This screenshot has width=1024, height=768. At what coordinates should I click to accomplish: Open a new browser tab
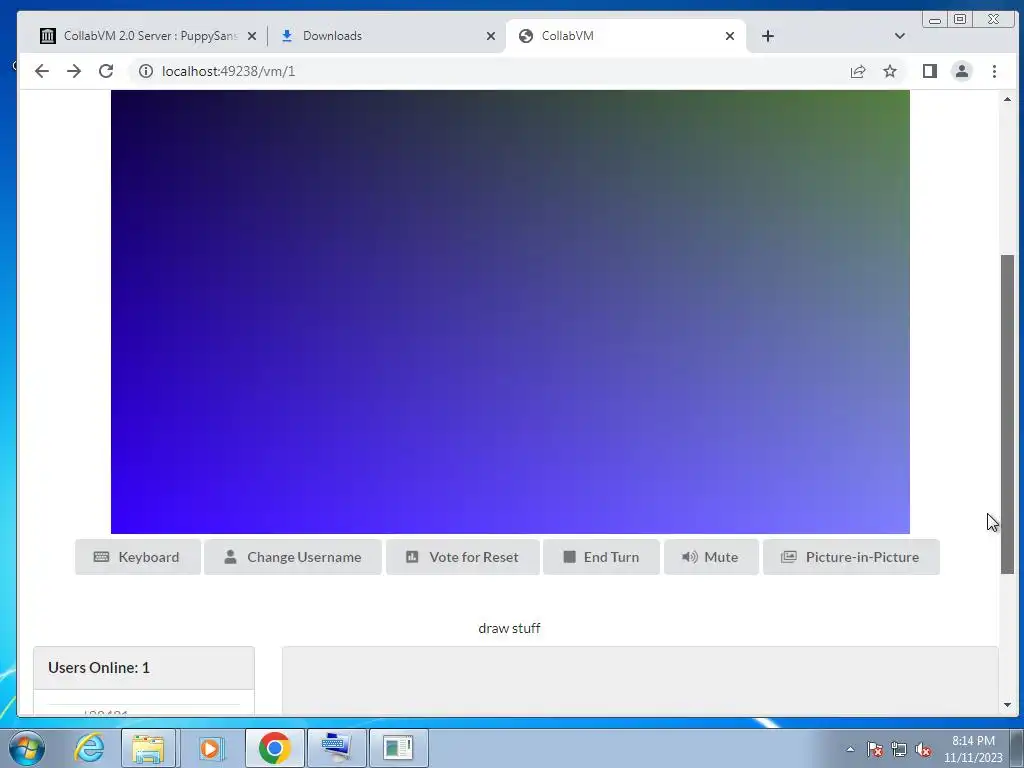pyautogui.click(x=768, y=36)
